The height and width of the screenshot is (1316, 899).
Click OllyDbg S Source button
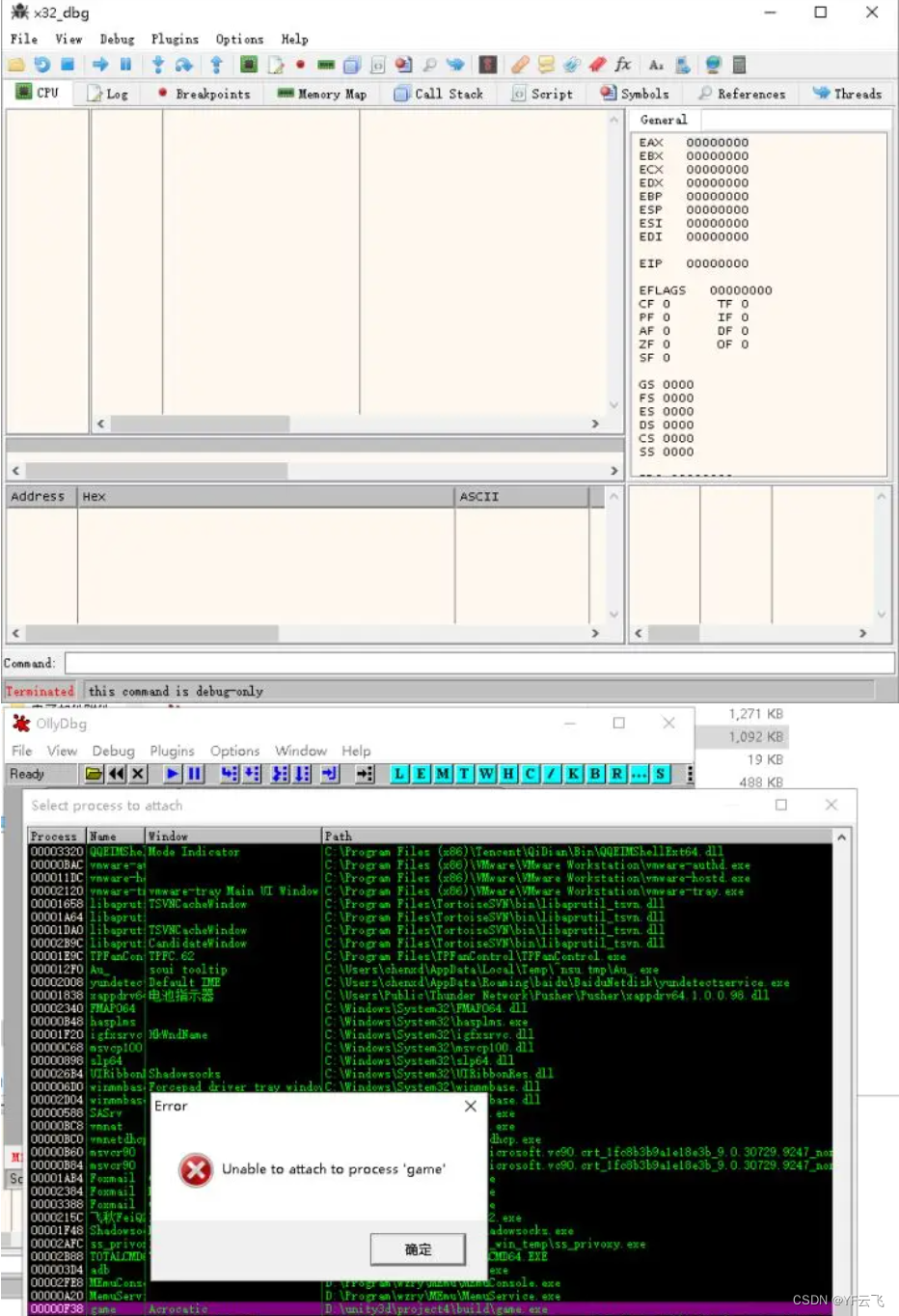tap(660, 774)
